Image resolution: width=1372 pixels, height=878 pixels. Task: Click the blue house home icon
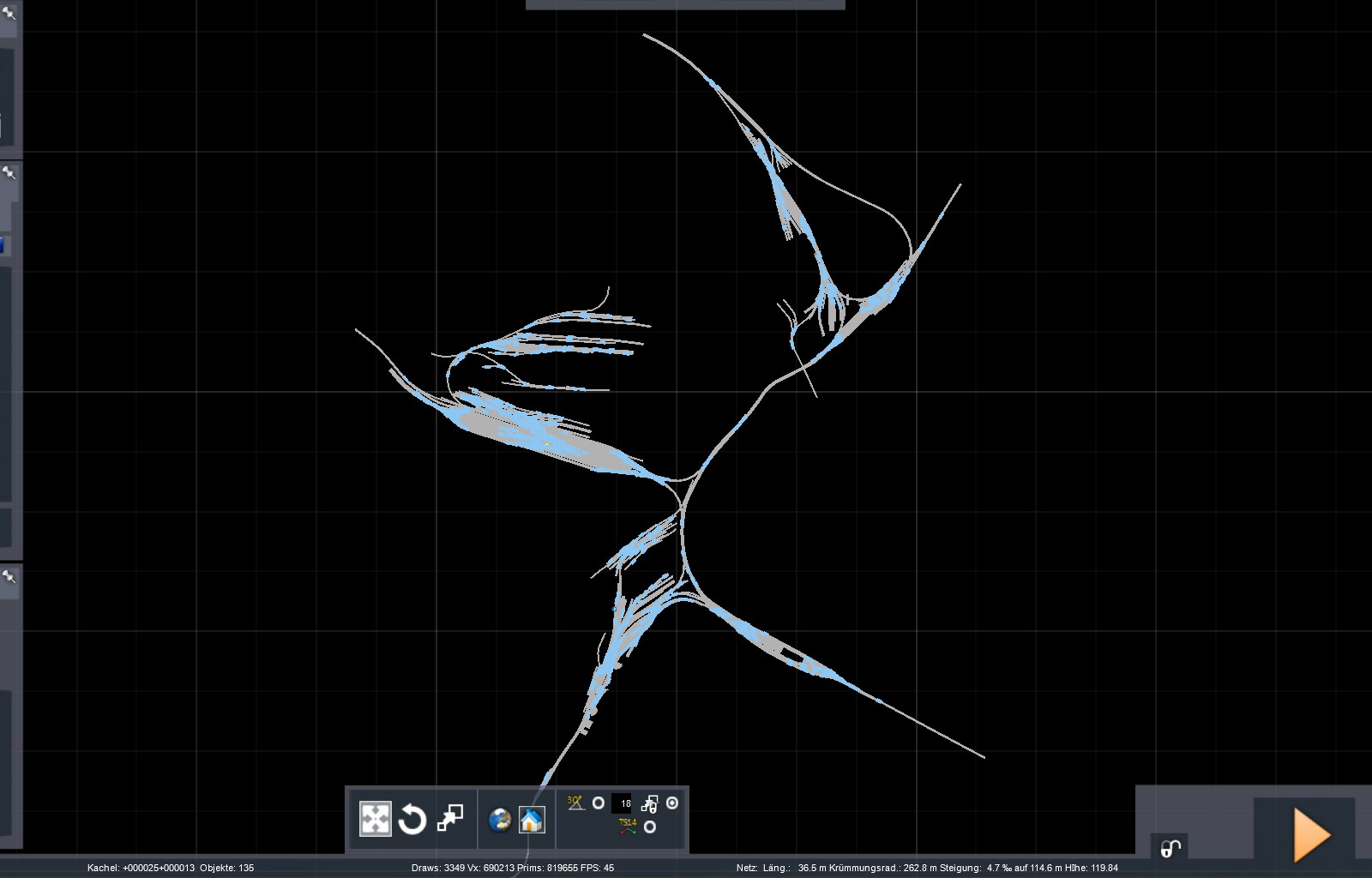tap(532, 820)
